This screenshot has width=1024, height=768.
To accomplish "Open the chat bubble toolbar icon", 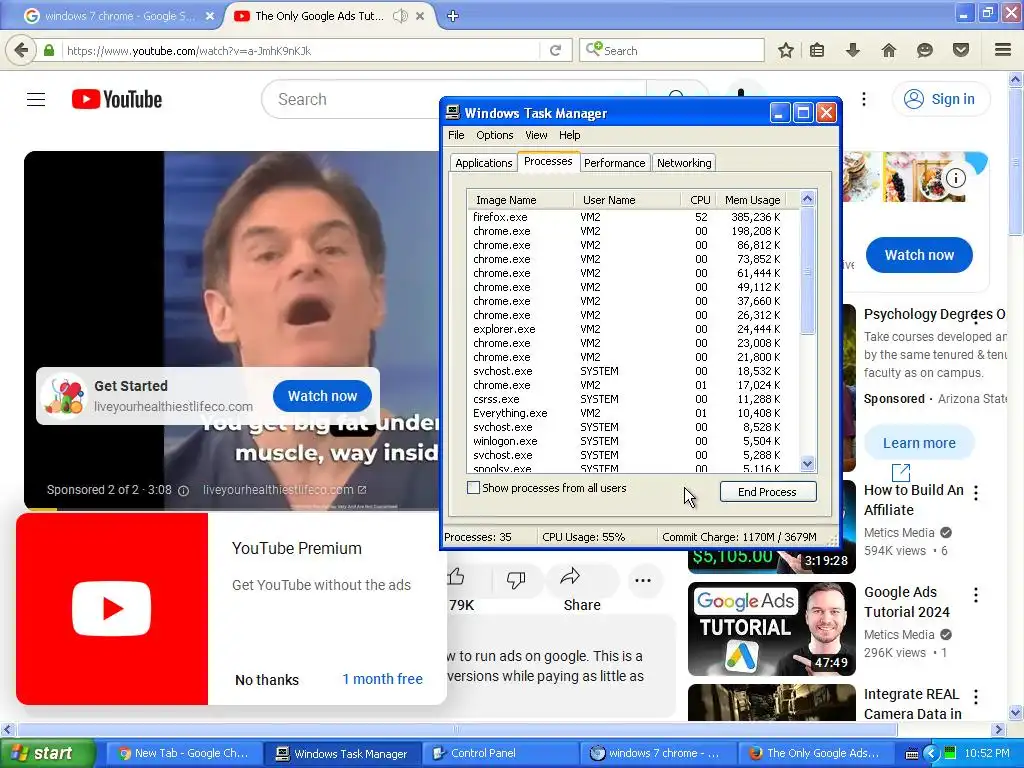I will [x=925, y=50].
